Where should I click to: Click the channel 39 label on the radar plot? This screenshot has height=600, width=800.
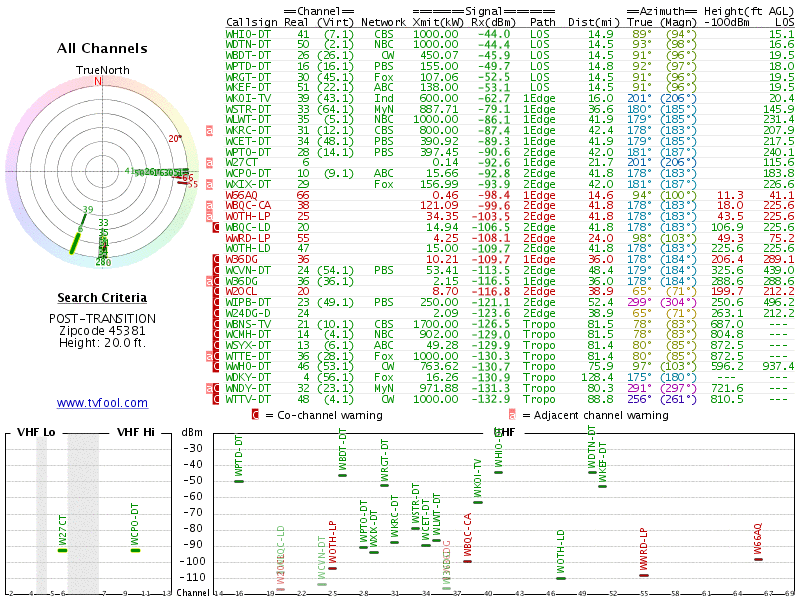point(88,210)
